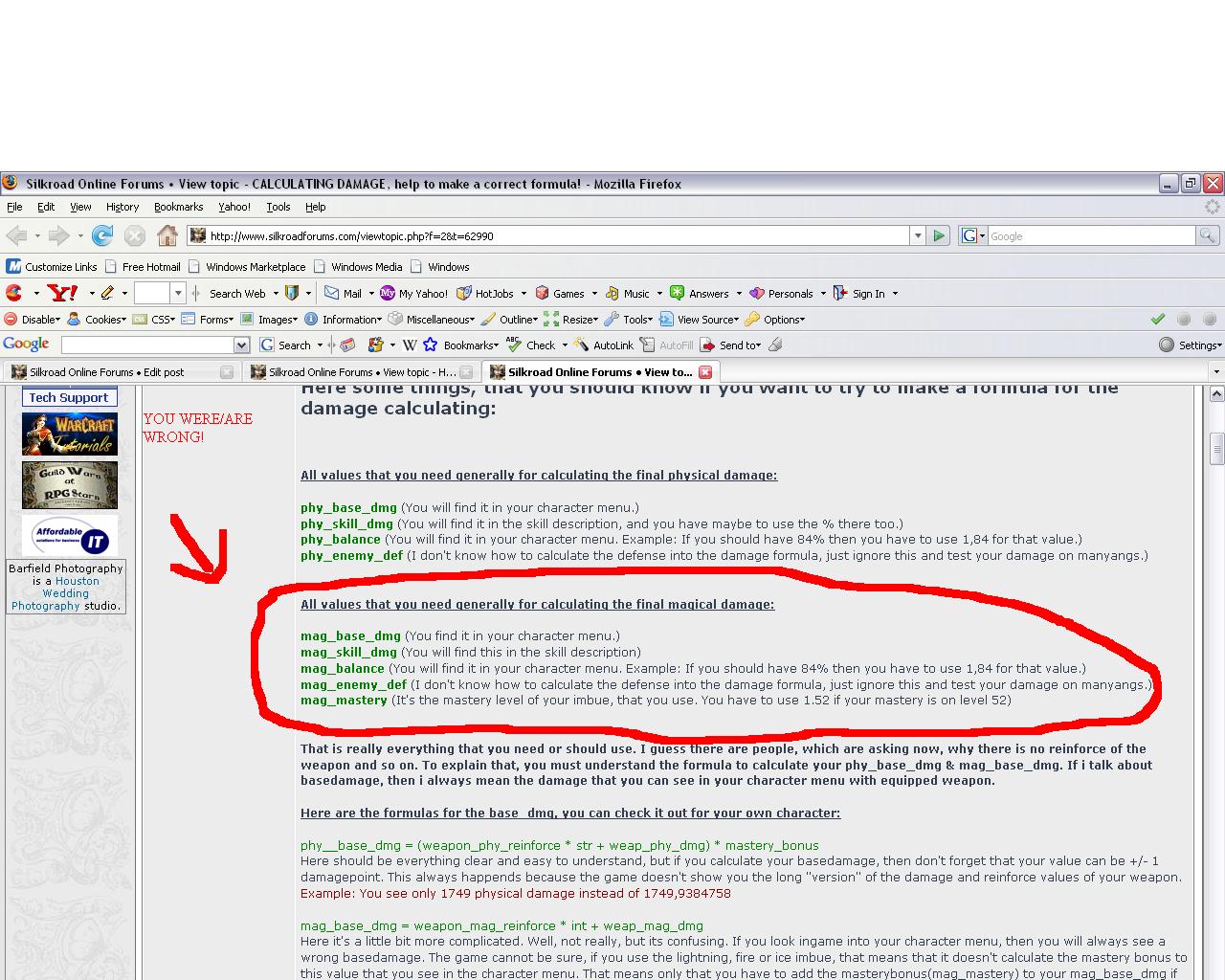
Task: Go to the Home page icon
Action: coord(167,235)
